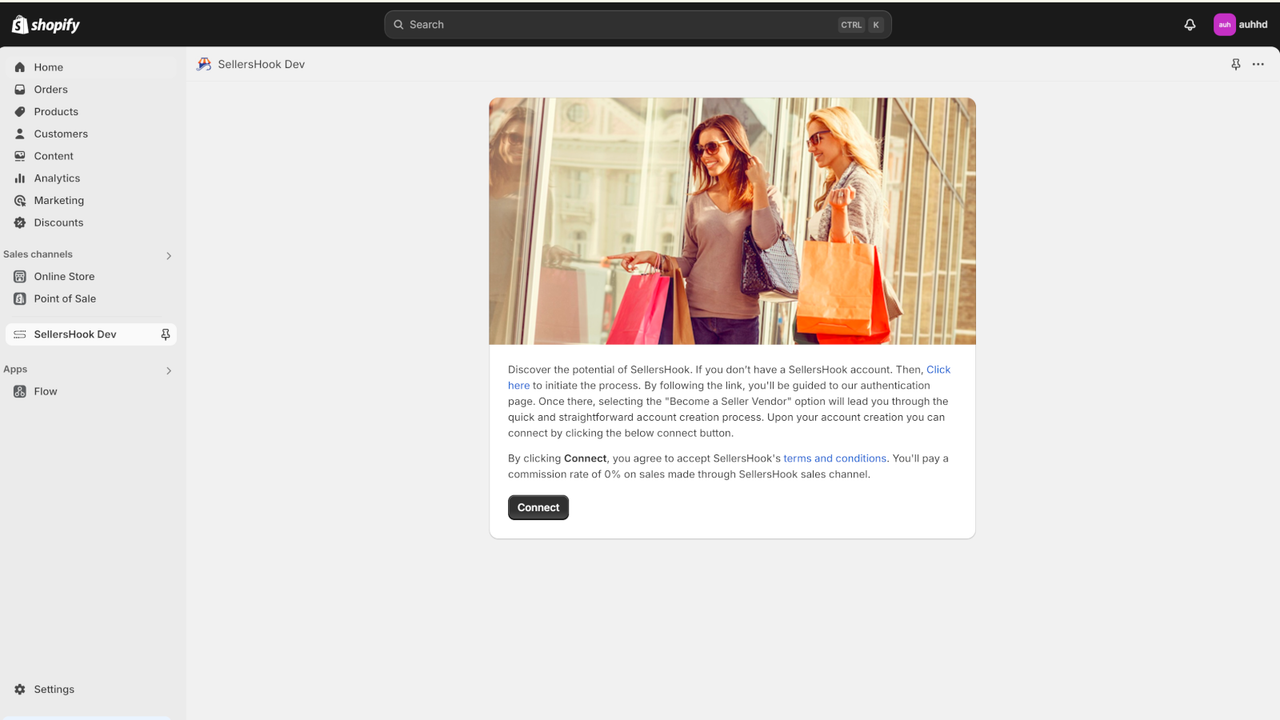
Task: Select Online Store sales channel
Action: click(x=92, y=276)
